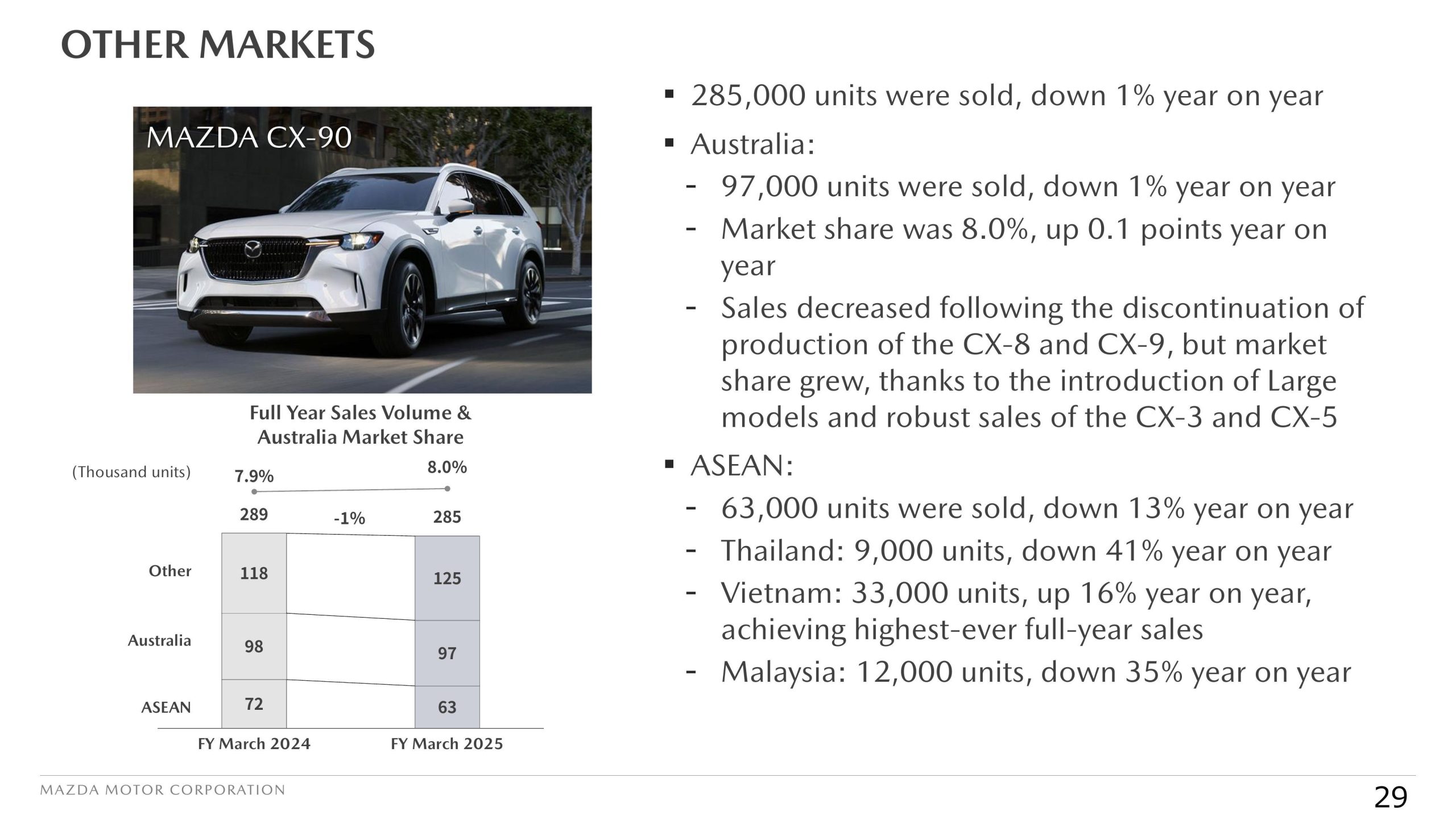1456x819 pixels.
Task: Click the MAZDA CX-90 car photo
Action: click(x=362, y=250)
